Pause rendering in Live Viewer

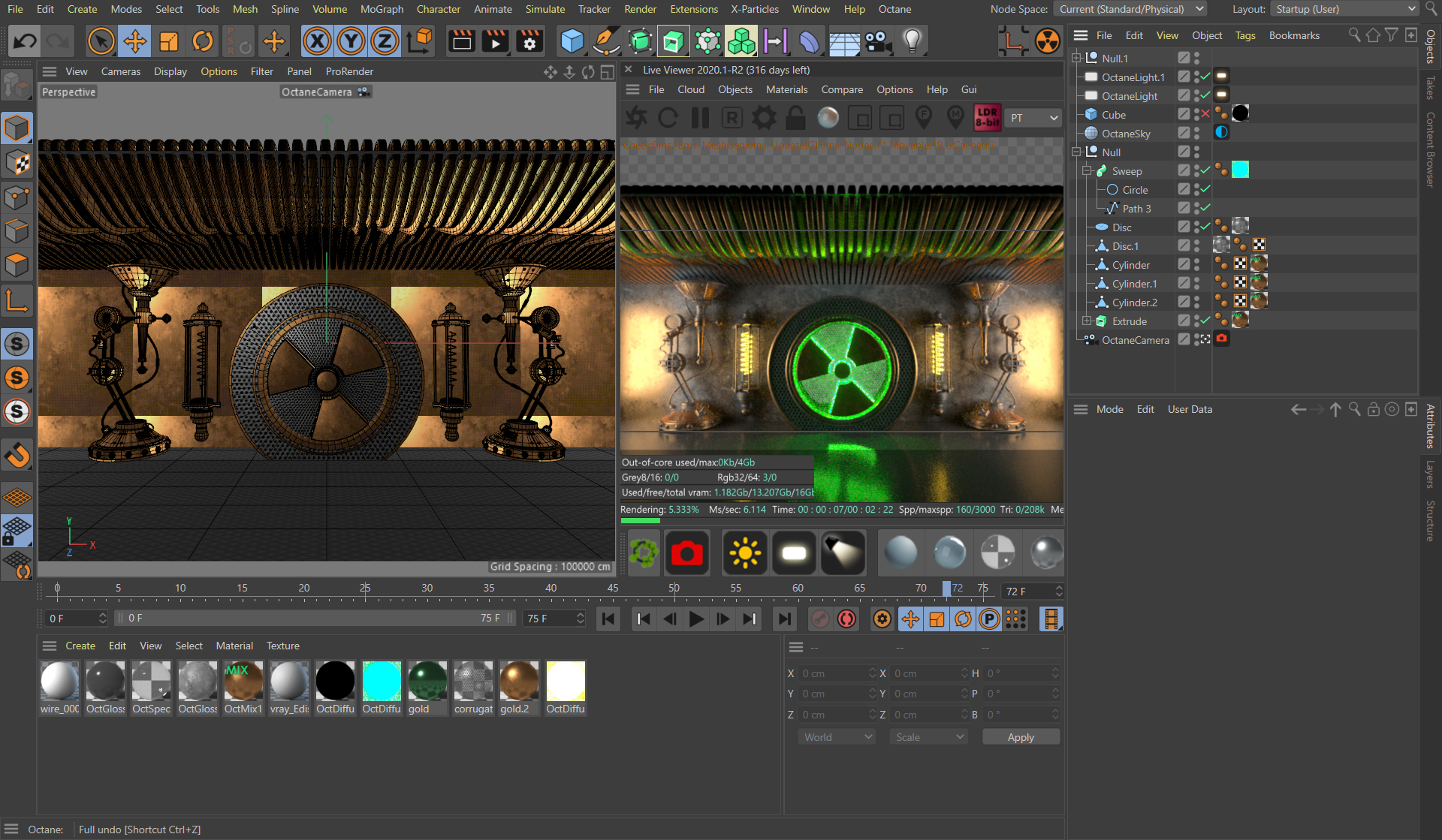pyautogui.click(x=700, y=118)
